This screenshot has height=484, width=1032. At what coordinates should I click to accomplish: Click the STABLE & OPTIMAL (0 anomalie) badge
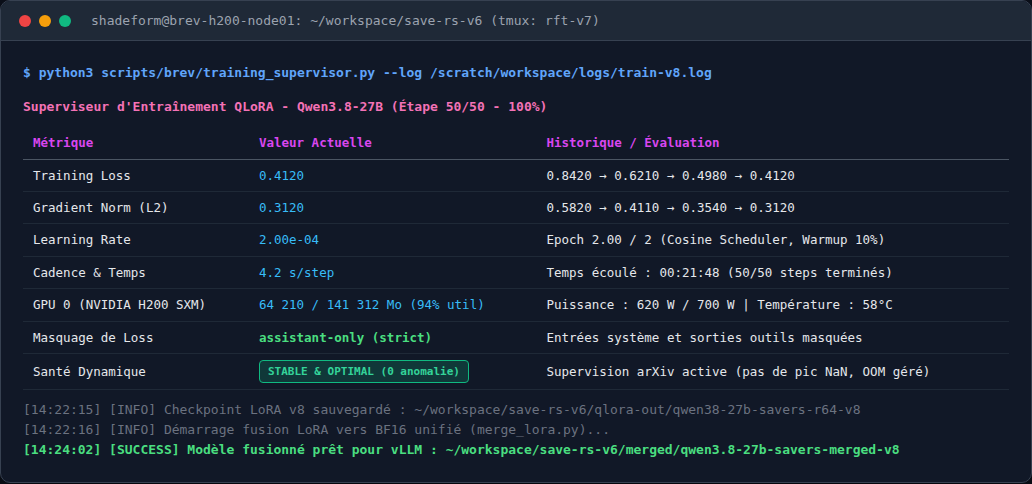point(364,371)
